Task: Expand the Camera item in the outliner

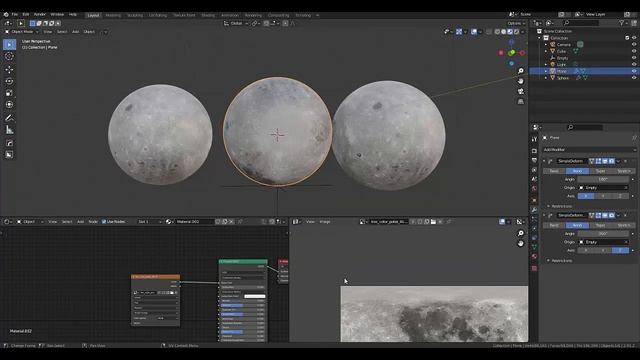Action: (546, 44)
